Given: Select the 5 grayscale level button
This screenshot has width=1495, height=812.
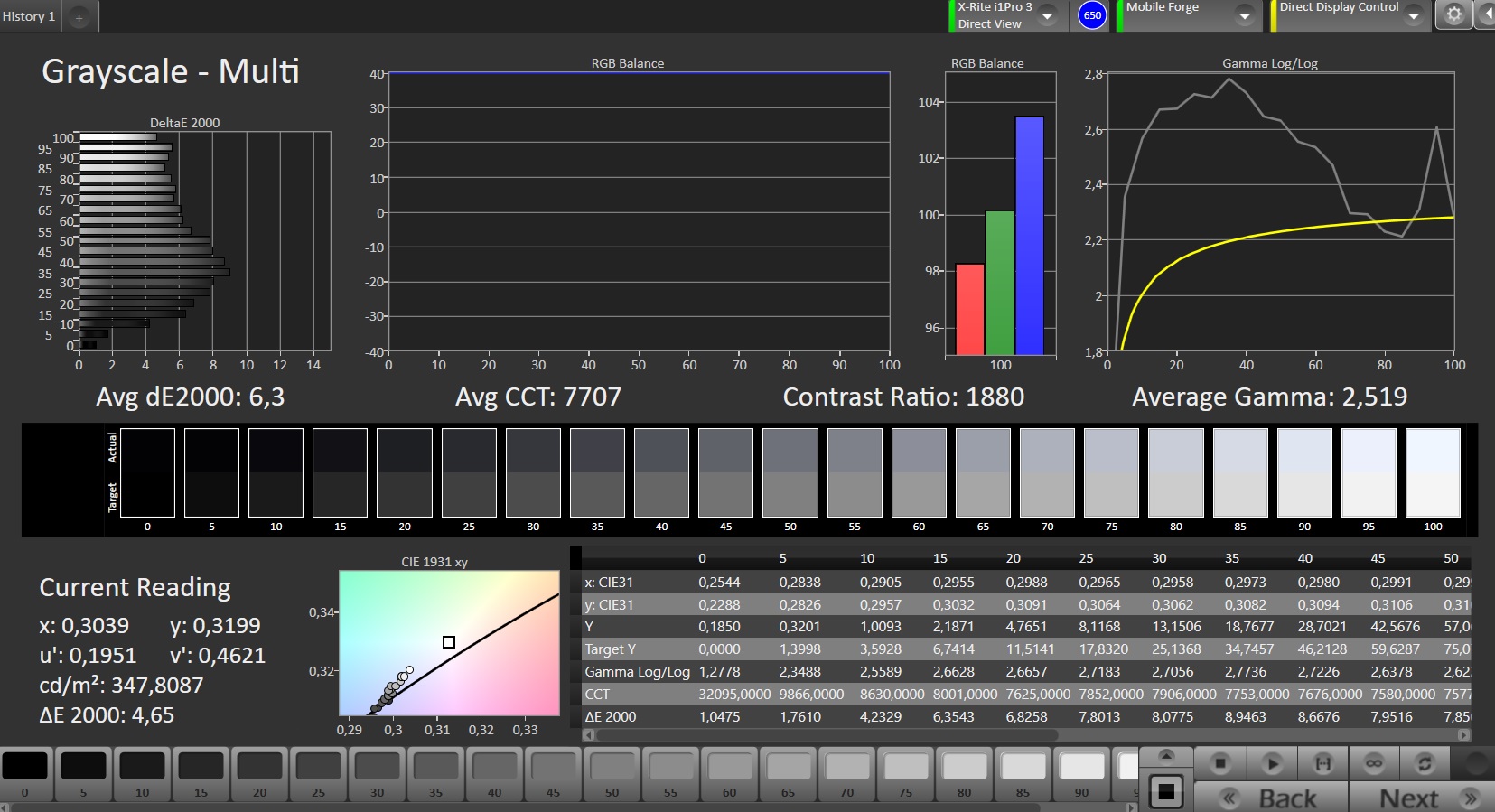Looking at the screenshot, I should point(83,774).
